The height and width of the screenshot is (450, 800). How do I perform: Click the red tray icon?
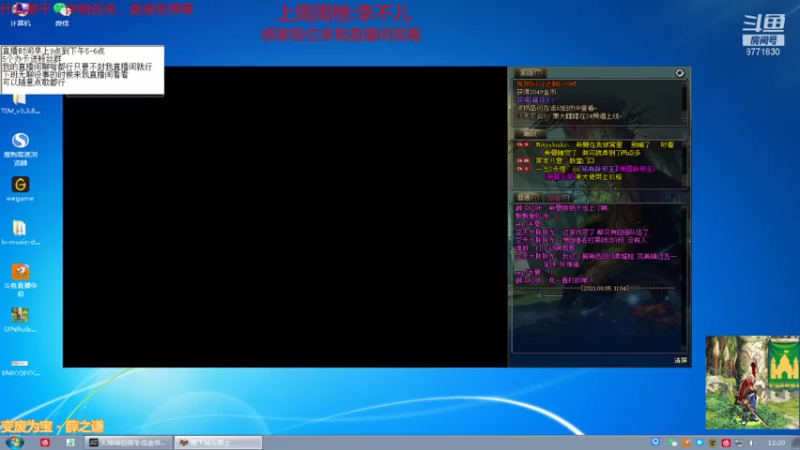click(x=726, y=443)
